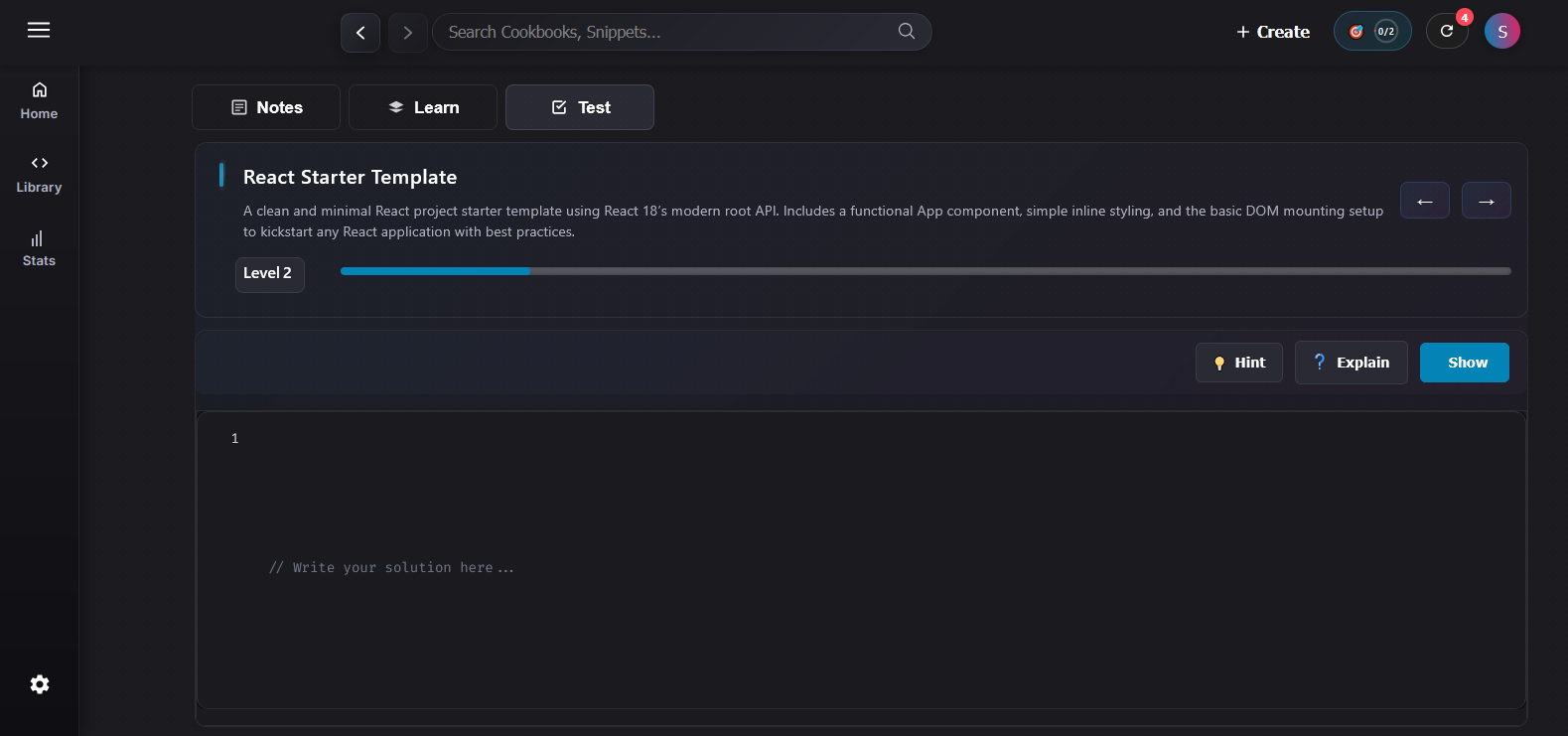This screenshot has height=736, width=1568.
Task: Navigate forward with the right chevron
Action: [x=407, y=33]
